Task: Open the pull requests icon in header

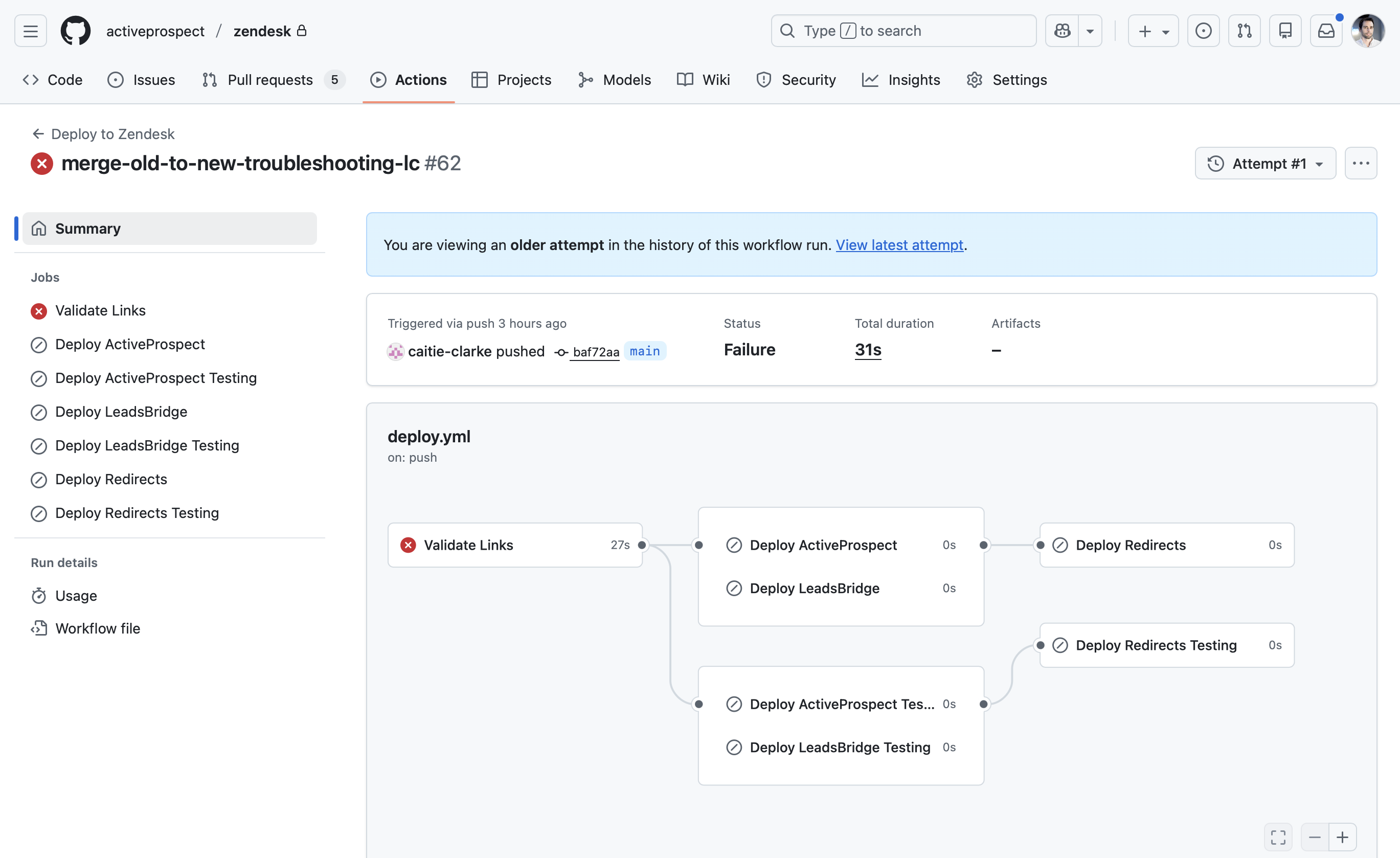Action: (x=1245, y=31)
